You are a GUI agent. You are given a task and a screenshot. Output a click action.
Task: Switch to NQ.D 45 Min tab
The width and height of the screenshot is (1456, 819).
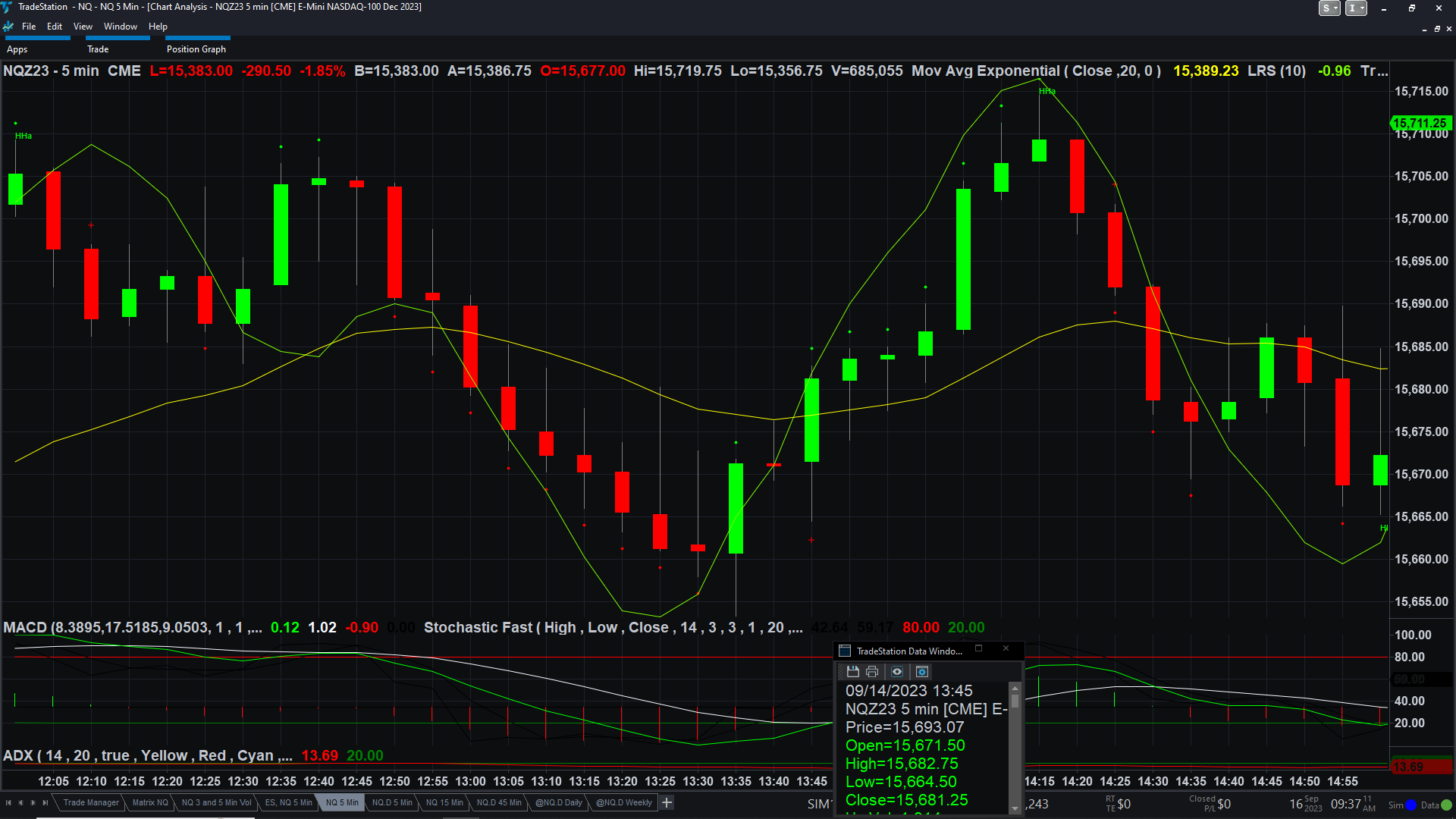(499, 802)
